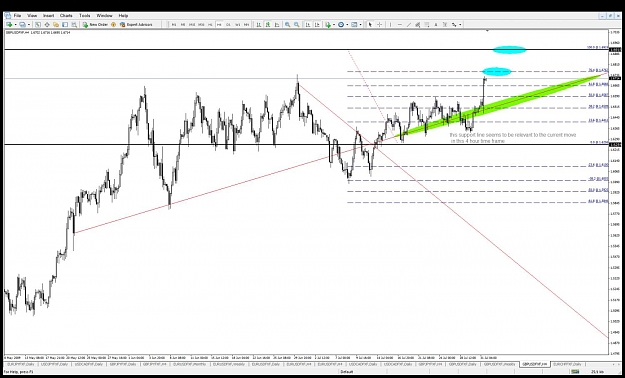This screenshot has width=625, height=378.
Task: Select the Text drawing tool
Action: click(436, 25)
